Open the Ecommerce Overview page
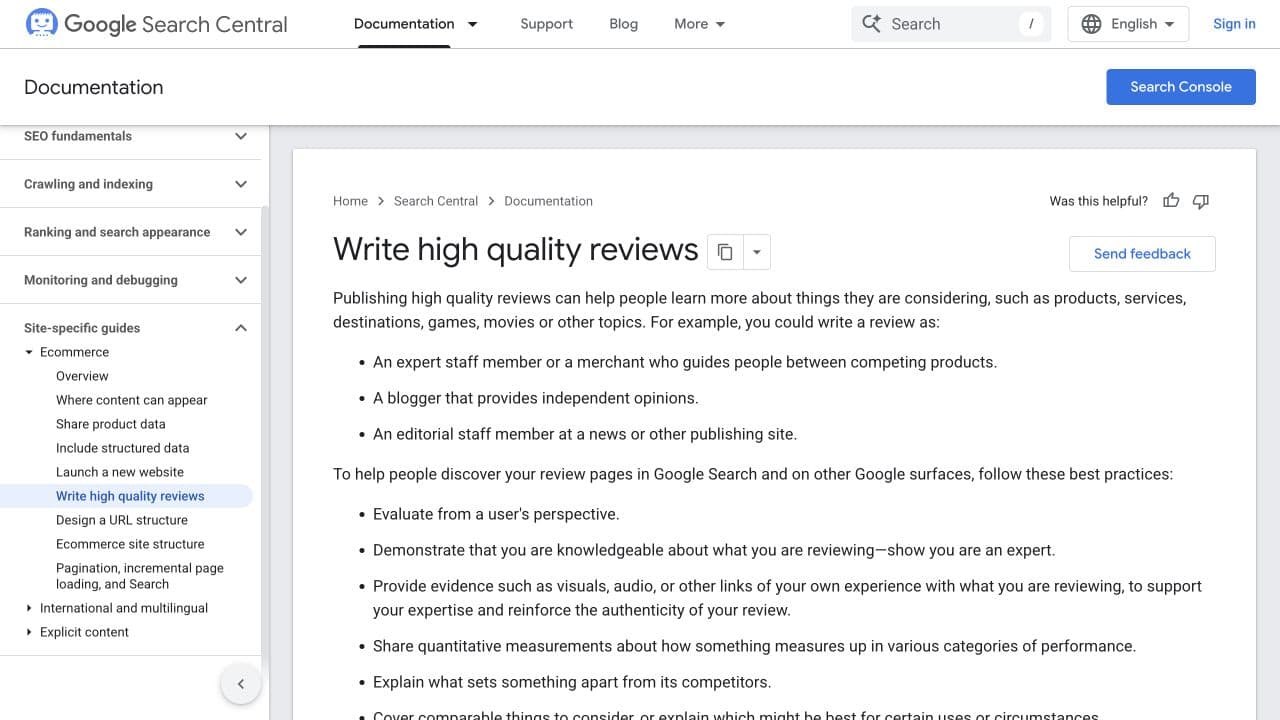This screenshot has width=1280, height=720. click(x=82, y=376)
